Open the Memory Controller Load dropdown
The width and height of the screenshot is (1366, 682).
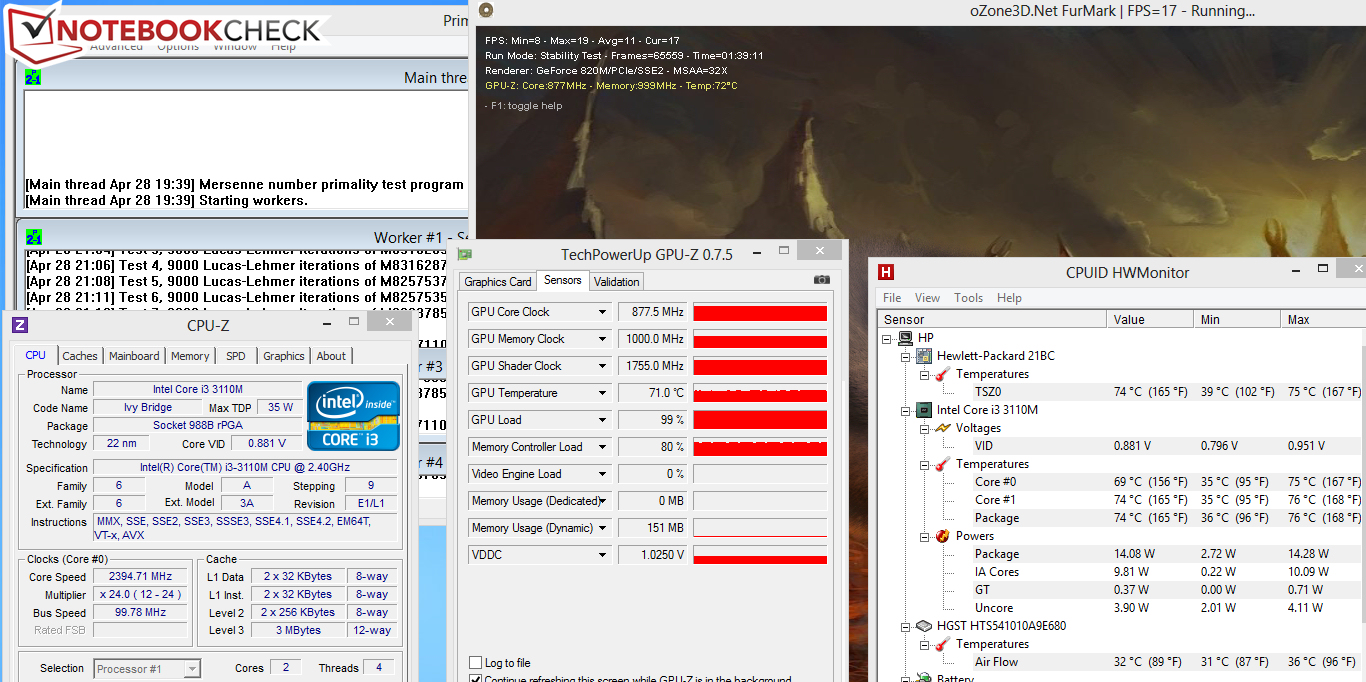pos(602,447)
